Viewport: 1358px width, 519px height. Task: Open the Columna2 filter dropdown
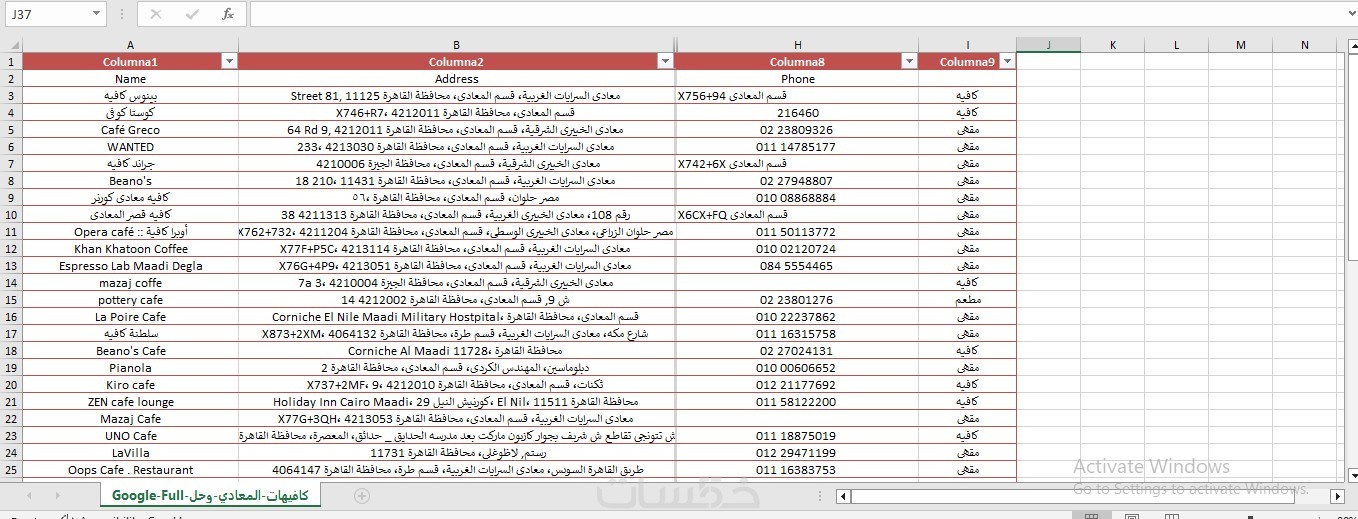pyautogui.click(x=666, y=62)
